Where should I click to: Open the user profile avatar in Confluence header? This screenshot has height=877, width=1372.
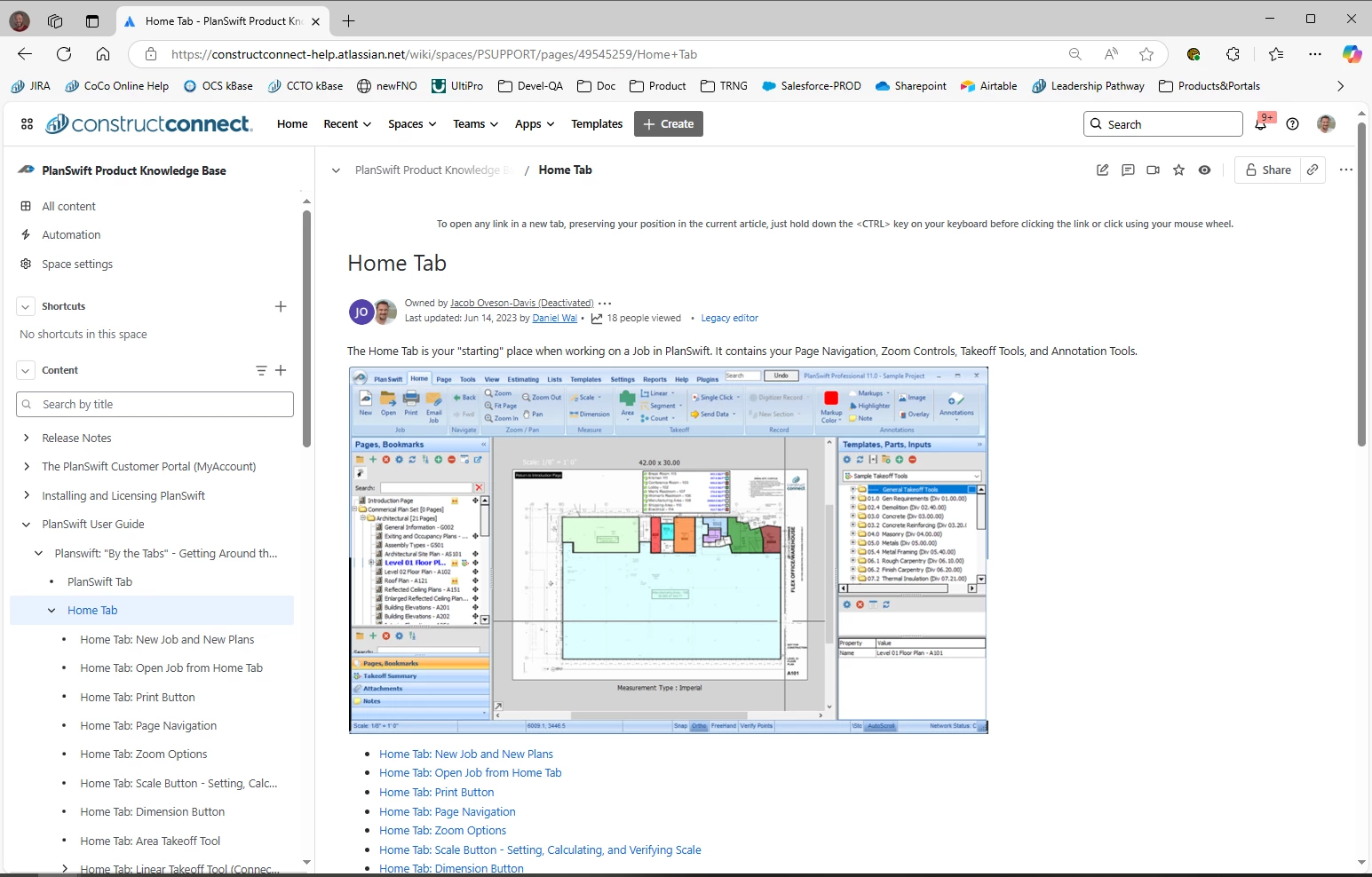1326,124
